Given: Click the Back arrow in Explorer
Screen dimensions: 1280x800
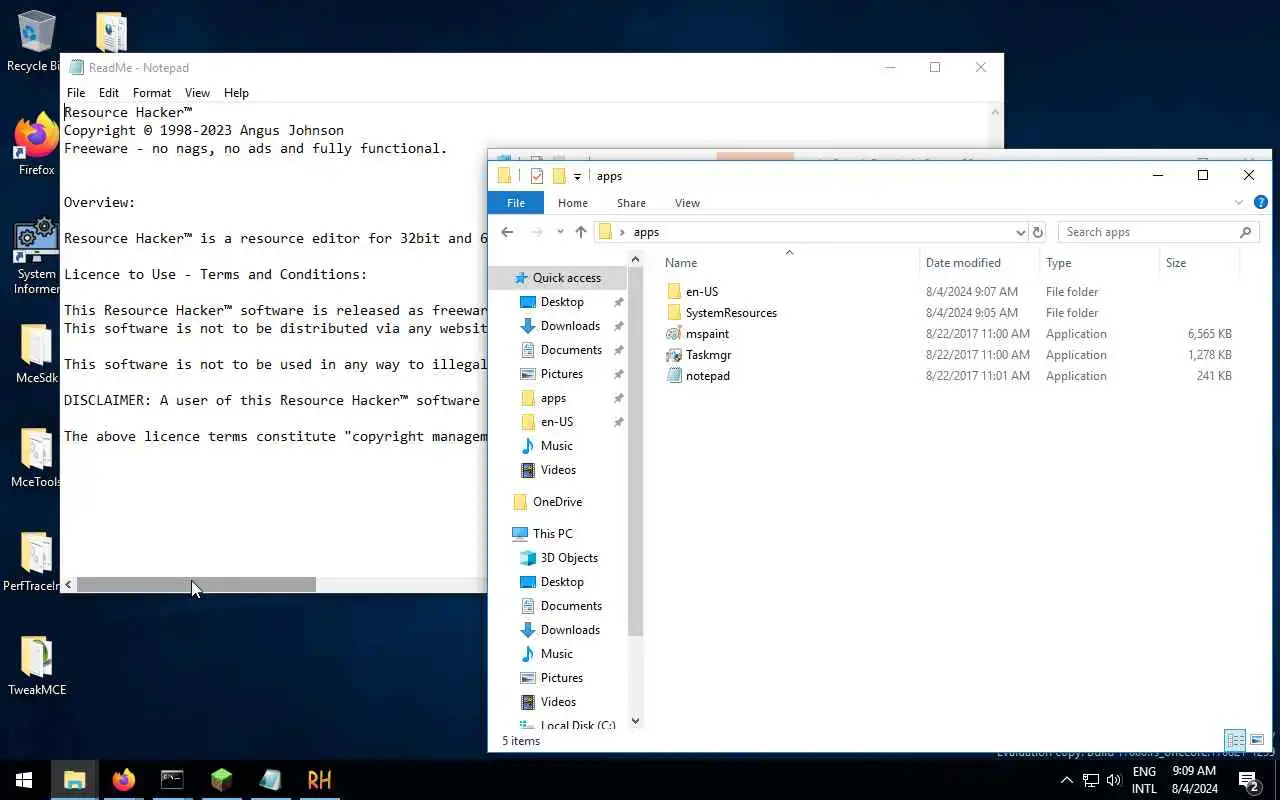Looking at the screenshot, I should coord(507,232).
